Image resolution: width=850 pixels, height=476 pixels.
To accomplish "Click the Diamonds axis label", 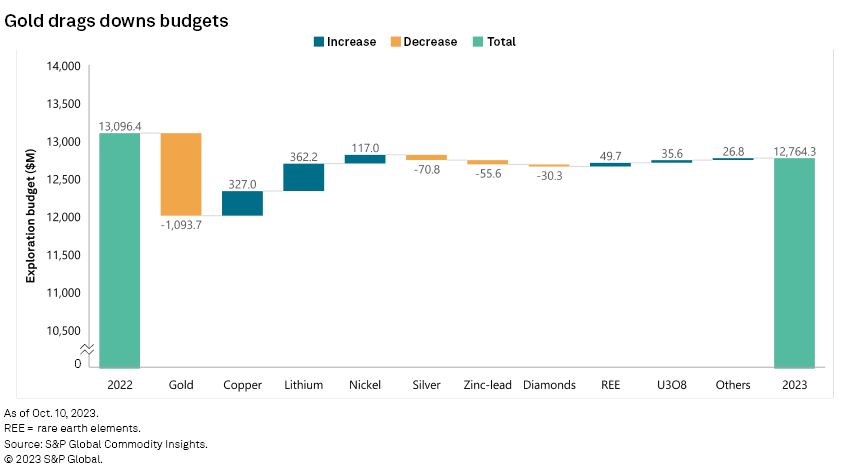I will (x=549, y=385).
